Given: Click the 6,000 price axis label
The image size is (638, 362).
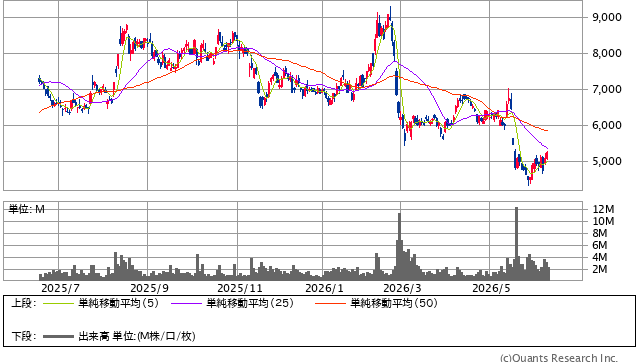Looking at the screenshot, I should point(607,125).
